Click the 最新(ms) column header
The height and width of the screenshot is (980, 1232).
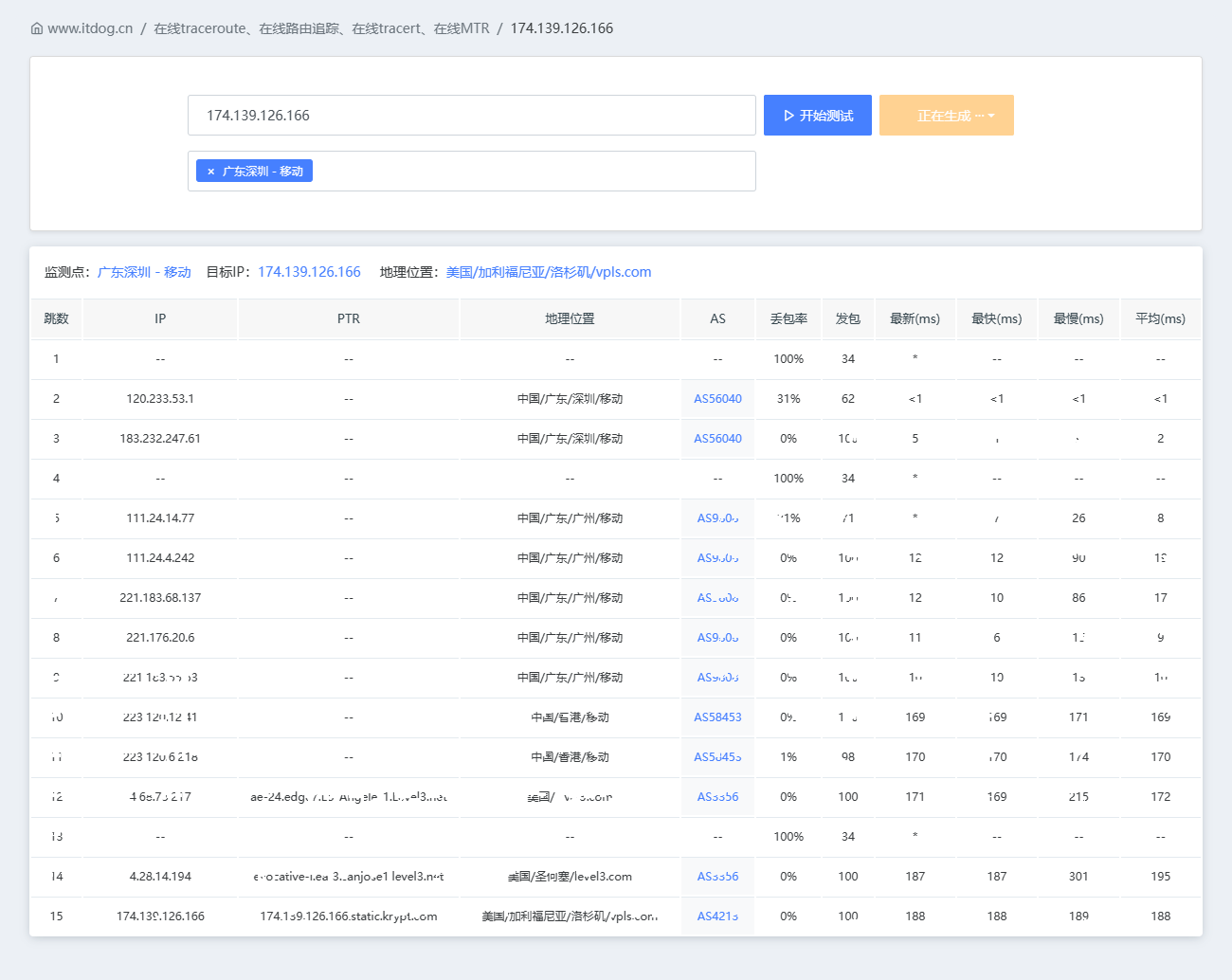(915, 318)
